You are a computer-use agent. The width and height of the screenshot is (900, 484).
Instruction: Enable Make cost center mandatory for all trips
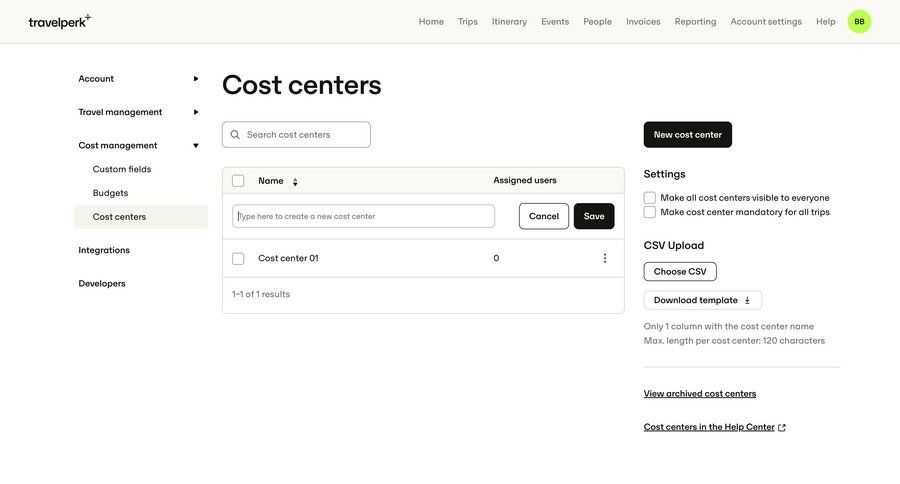click(x=650, y=212)
